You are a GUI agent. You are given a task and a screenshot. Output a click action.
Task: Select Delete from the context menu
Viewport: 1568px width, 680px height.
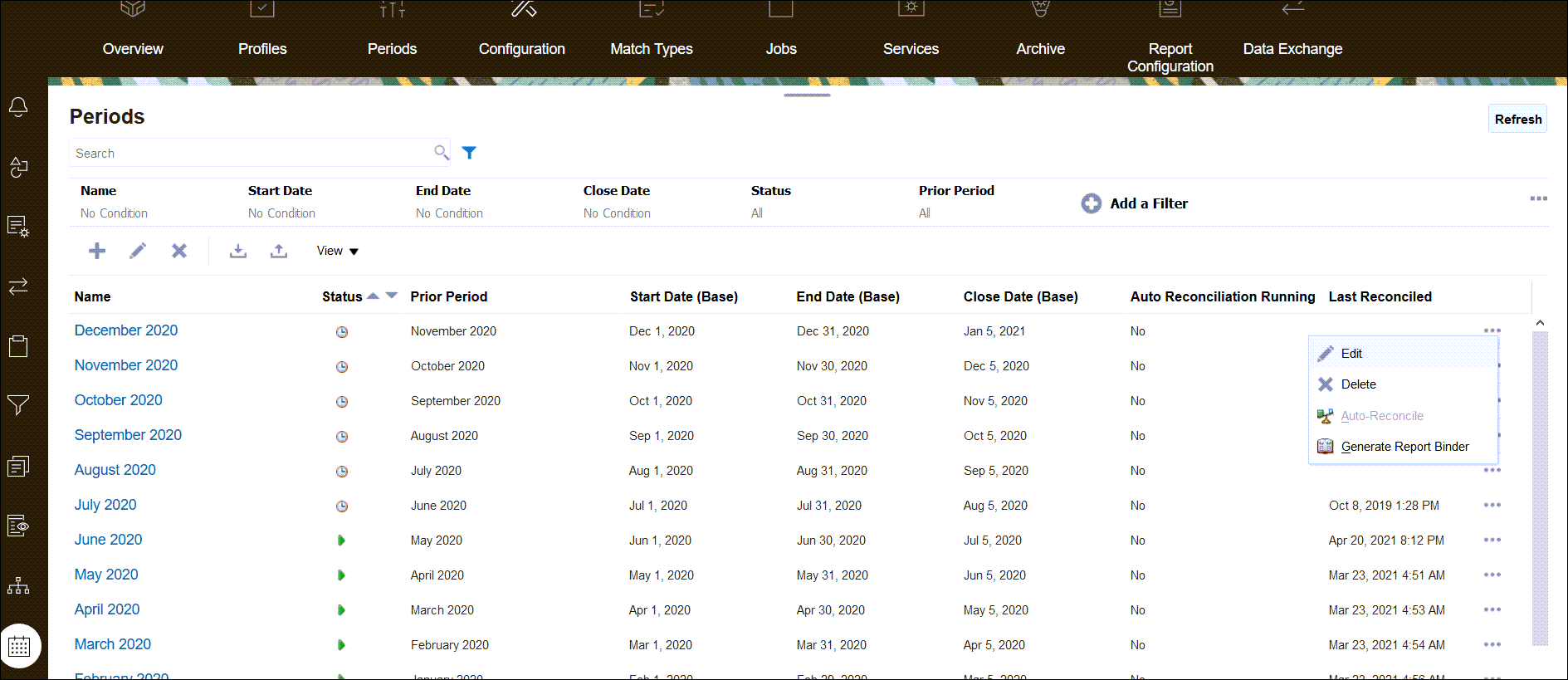[x=1358, y=384]
